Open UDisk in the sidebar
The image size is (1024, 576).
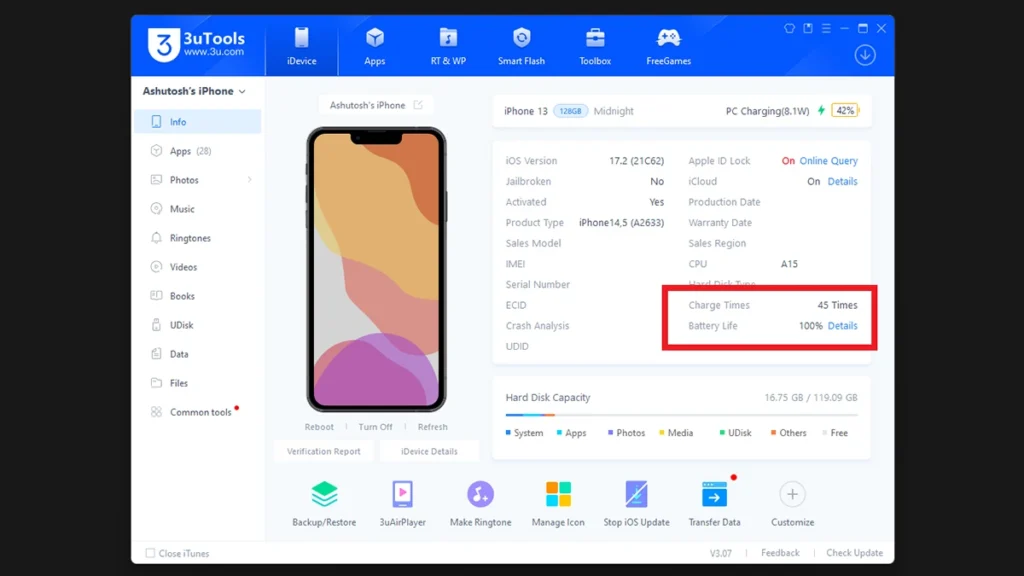pyautogui.click(x=197, y=325)
